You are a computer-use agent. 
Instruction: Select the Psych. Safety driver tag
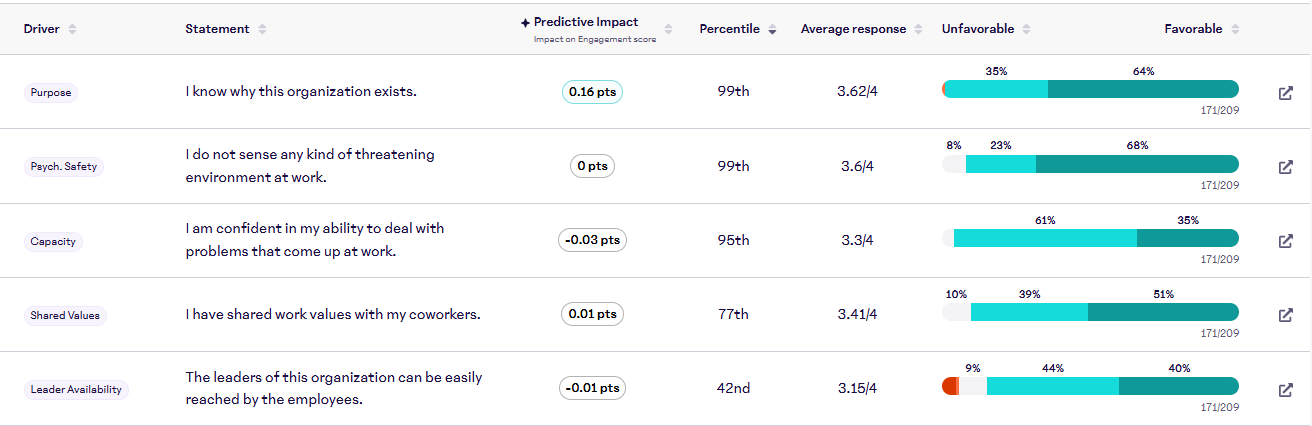64,167
